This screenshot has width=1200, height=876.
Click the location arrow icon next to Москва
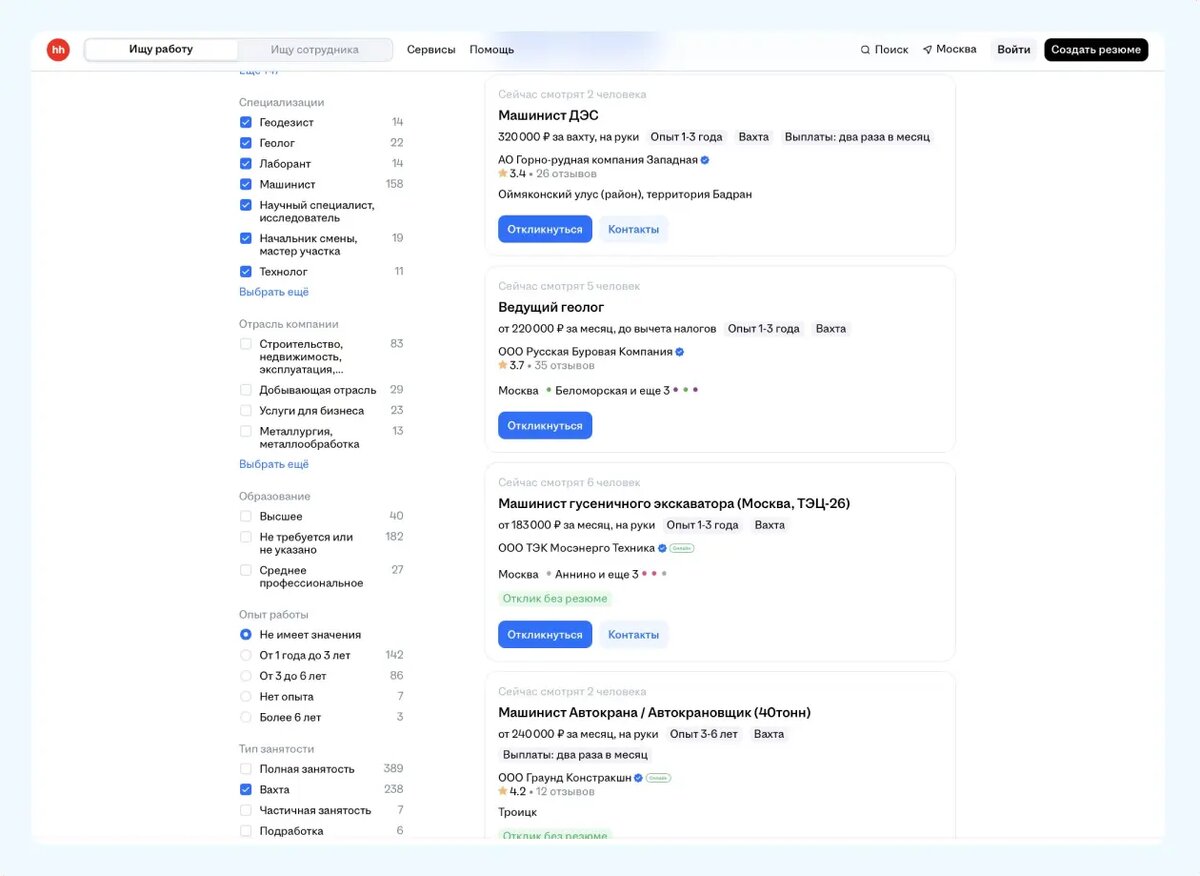927,49
